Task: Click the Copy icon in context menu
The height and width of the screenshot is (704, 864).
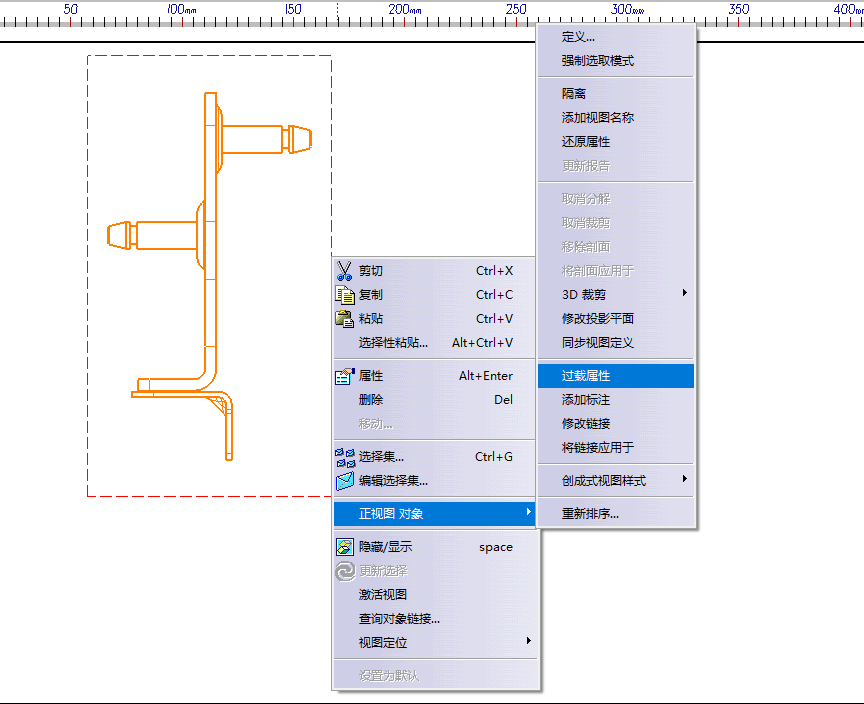Action: (345, 295)
